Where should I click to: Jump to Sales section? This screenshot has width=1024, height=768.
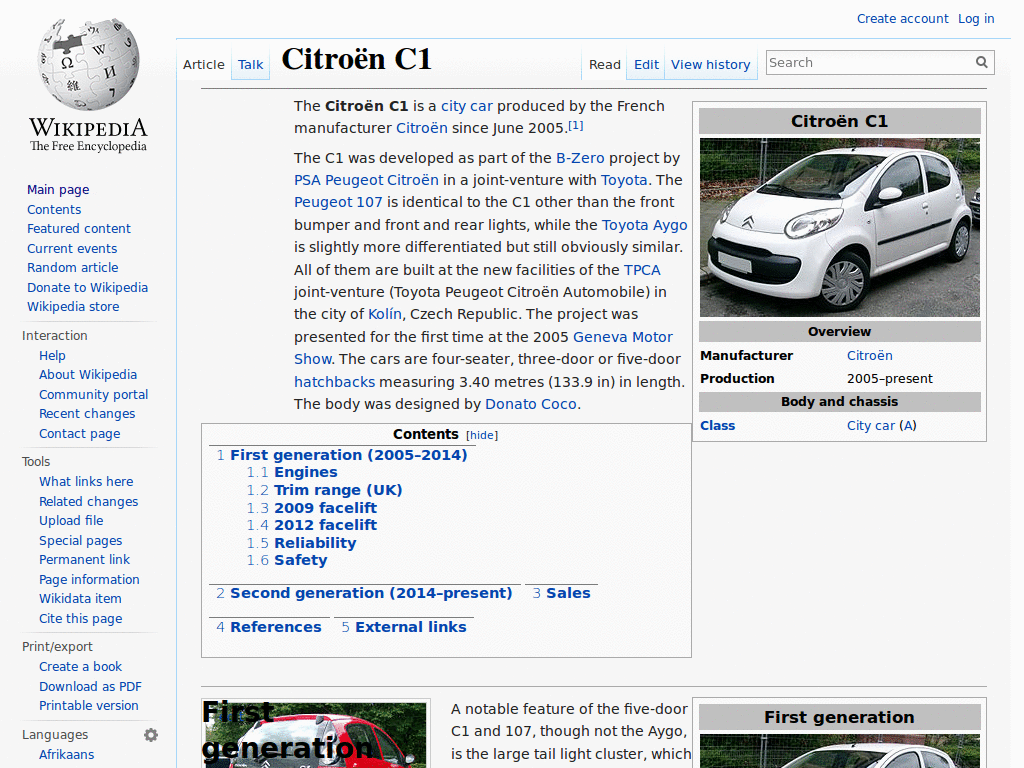pyautogui.click(x=568, y=593)
